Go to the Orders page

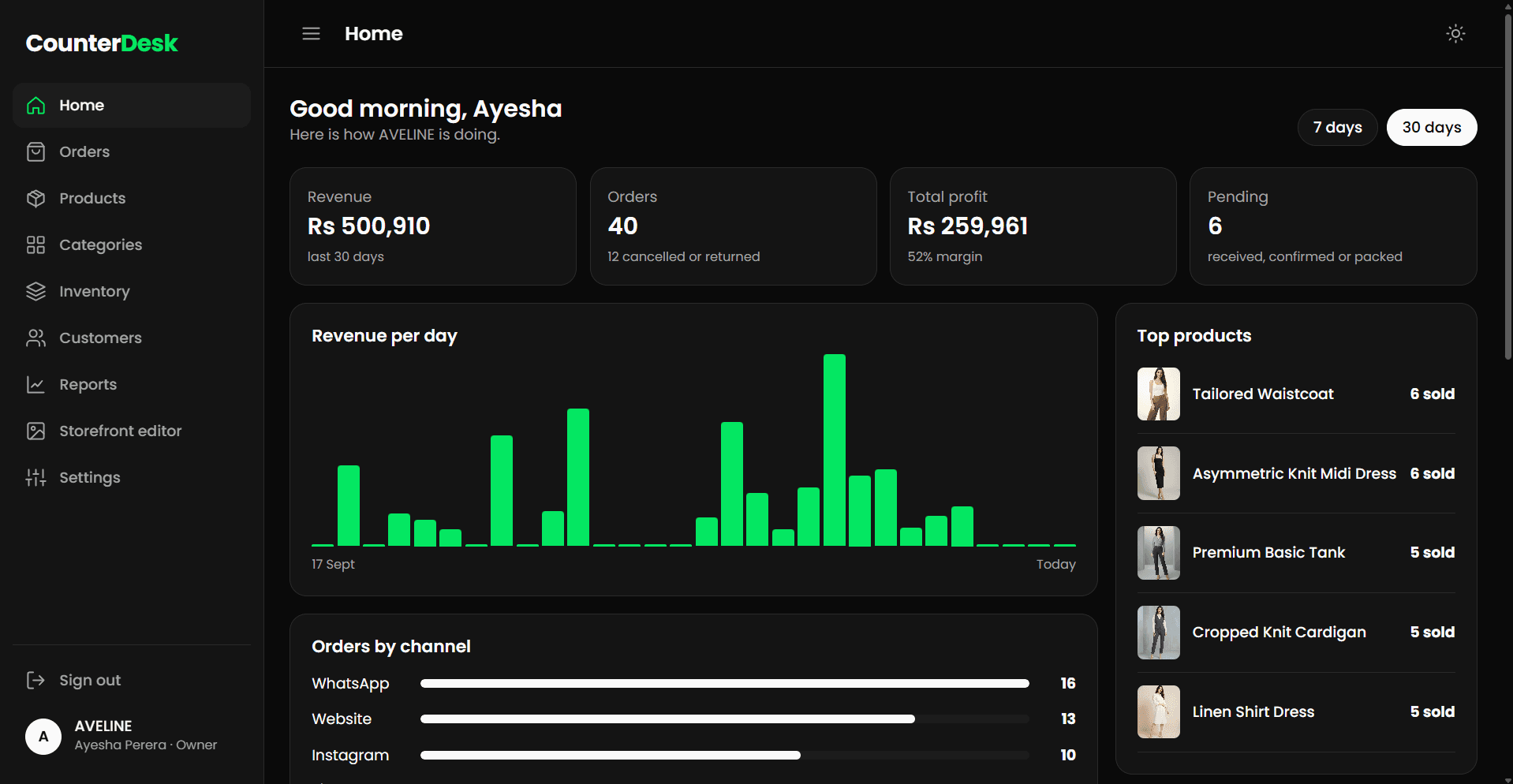(132, 152)
